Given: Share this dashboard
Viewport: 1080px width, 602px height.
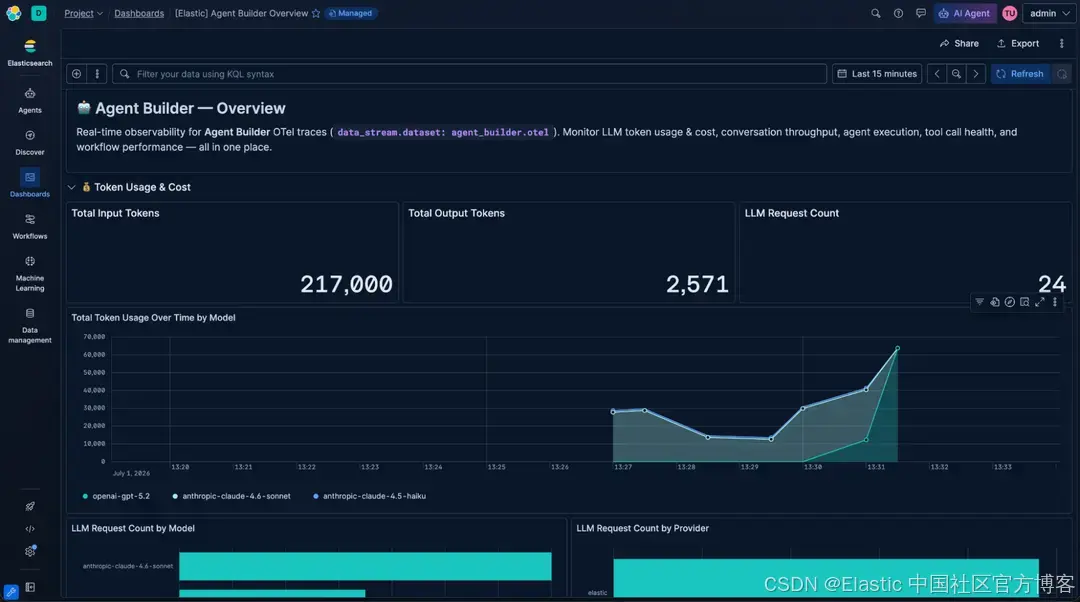Looking at the screenshot, I should pos(959,43).
